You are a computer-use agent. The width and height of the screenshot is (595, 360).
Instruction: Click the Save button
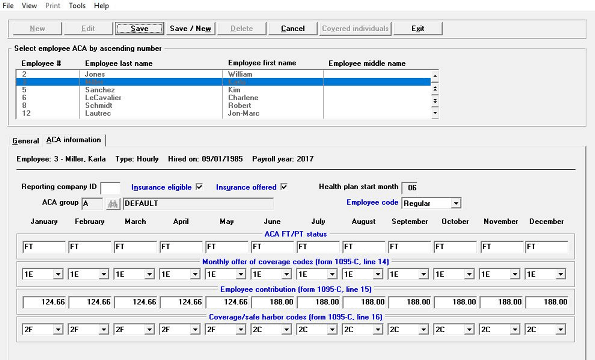point(140,28)
